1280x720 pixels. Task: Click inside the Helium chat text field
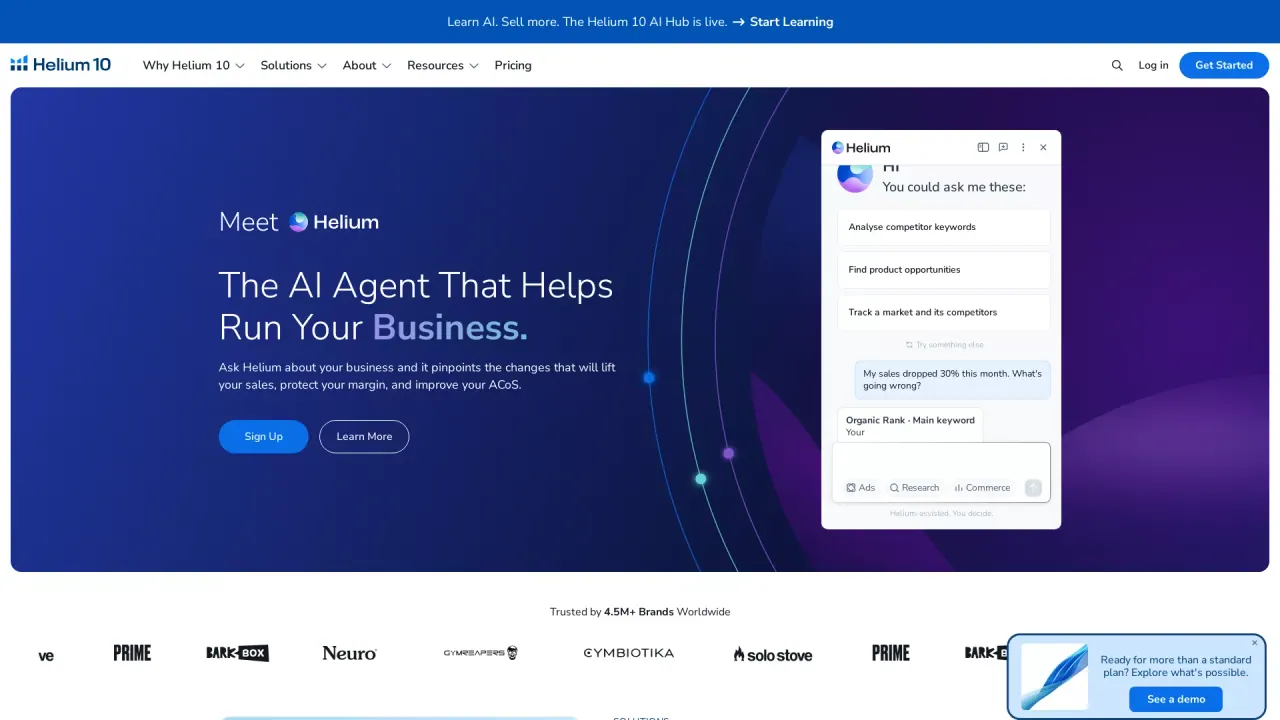point(941,460)
